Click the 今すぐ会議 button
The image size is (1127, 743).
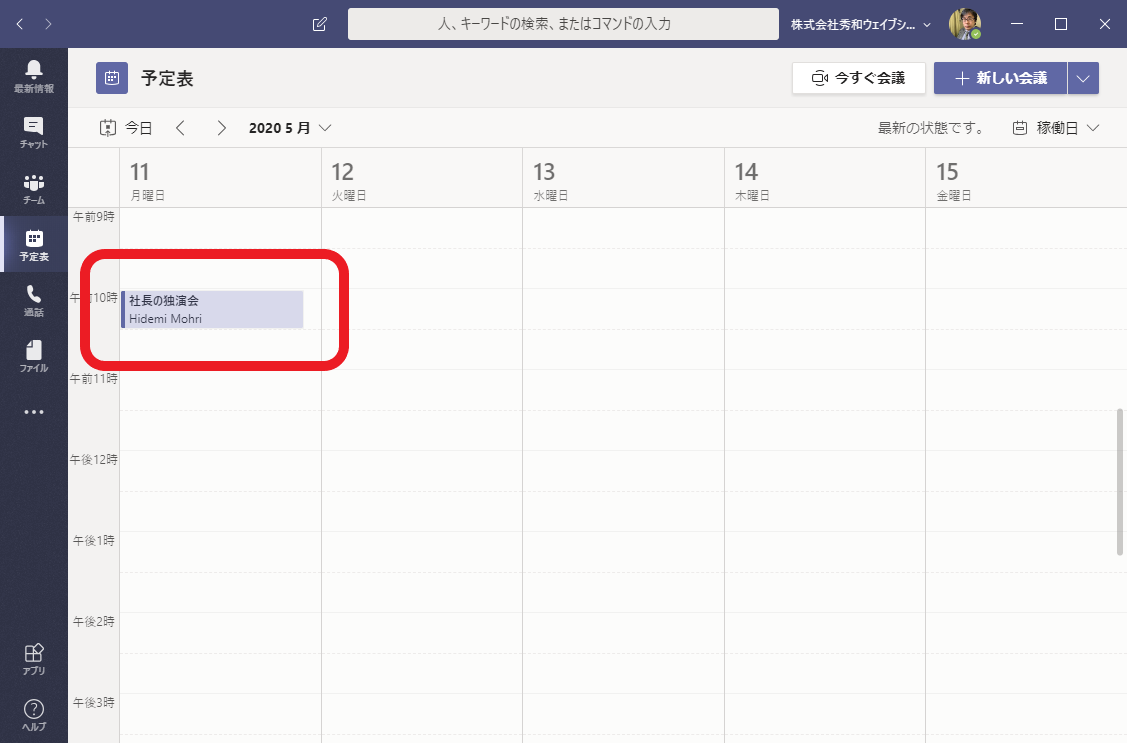tap(858, 78)
